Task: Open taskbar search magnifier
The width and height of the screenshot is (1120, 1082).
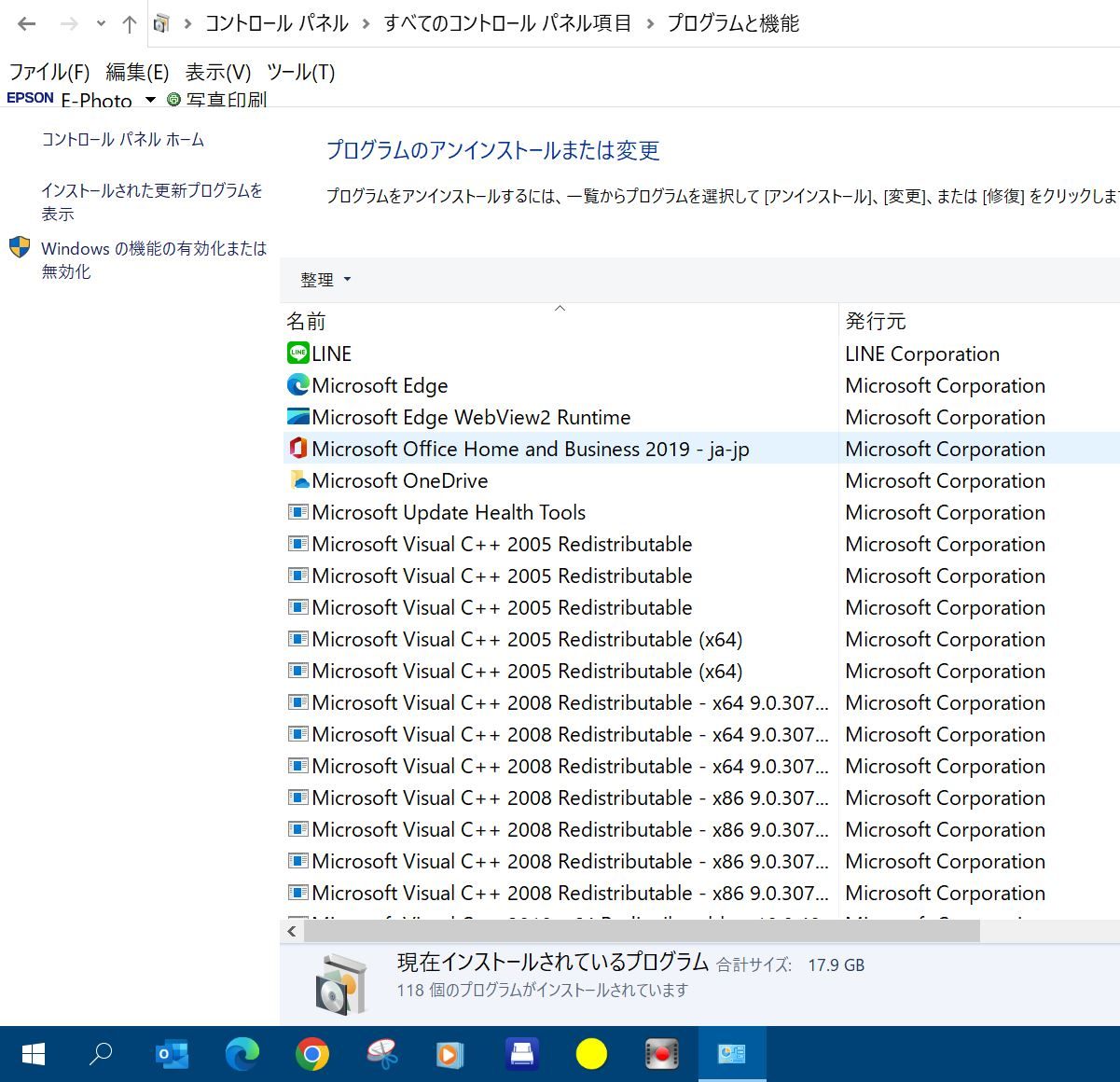Action: [x=101, y=1054]
